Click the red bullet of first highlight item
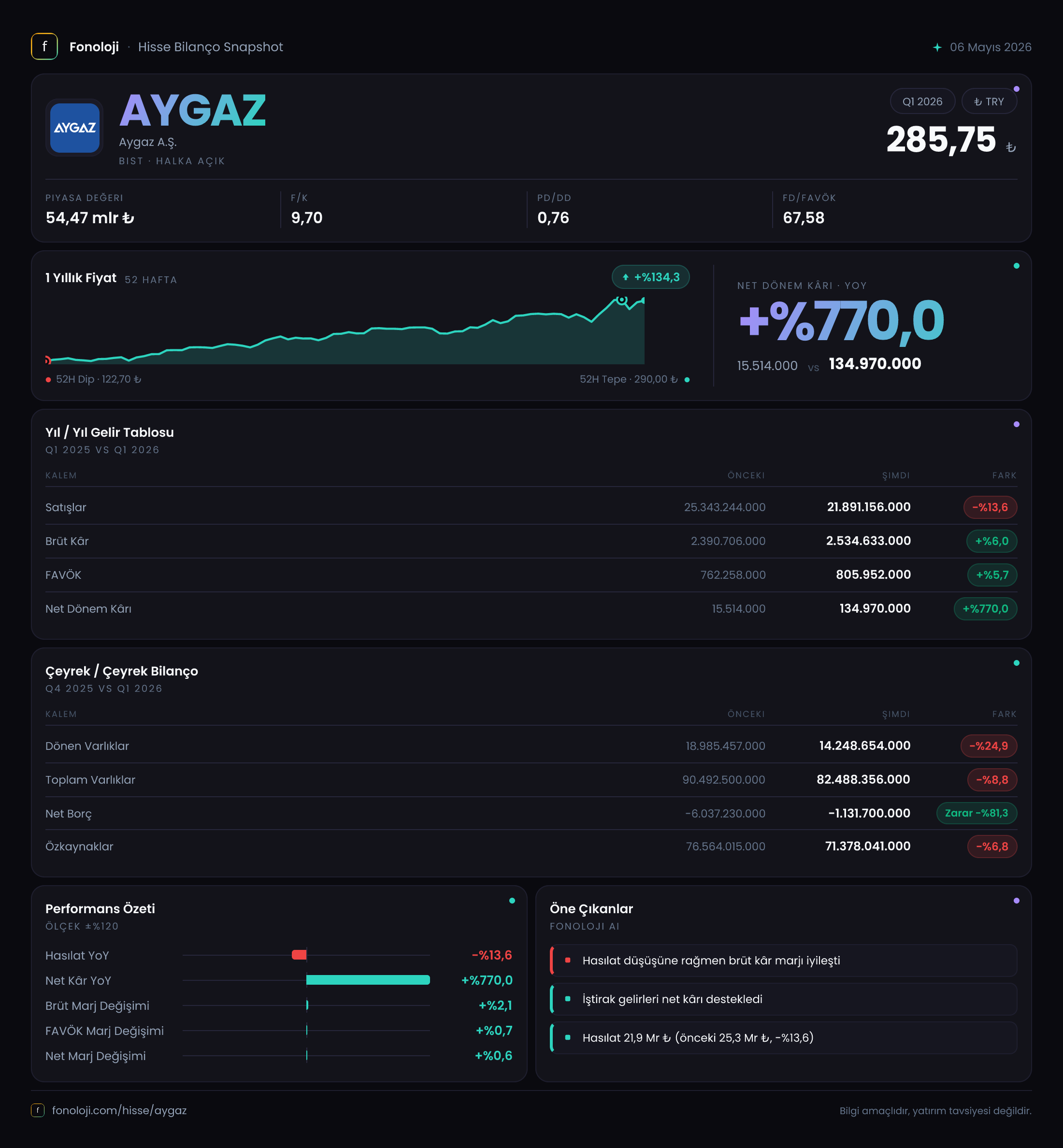1063x1148 pixels. point(568,960)
